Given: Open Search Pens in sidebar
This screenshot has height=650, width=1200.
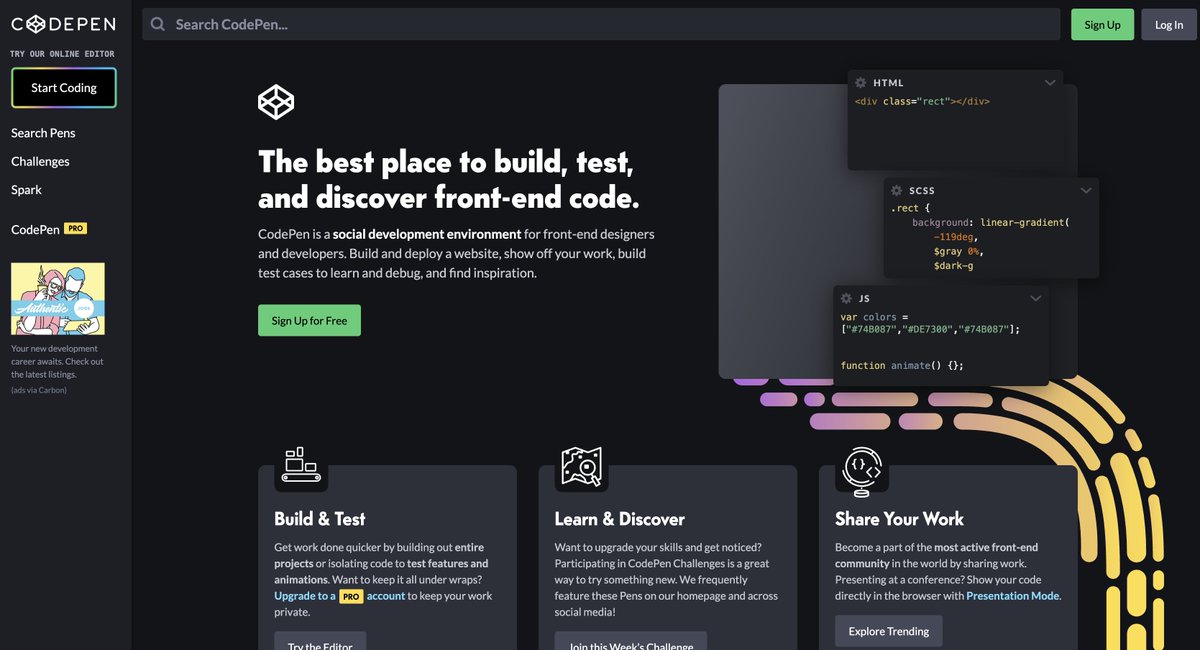Looking at the screenshot, I should [x=43, y=133].
